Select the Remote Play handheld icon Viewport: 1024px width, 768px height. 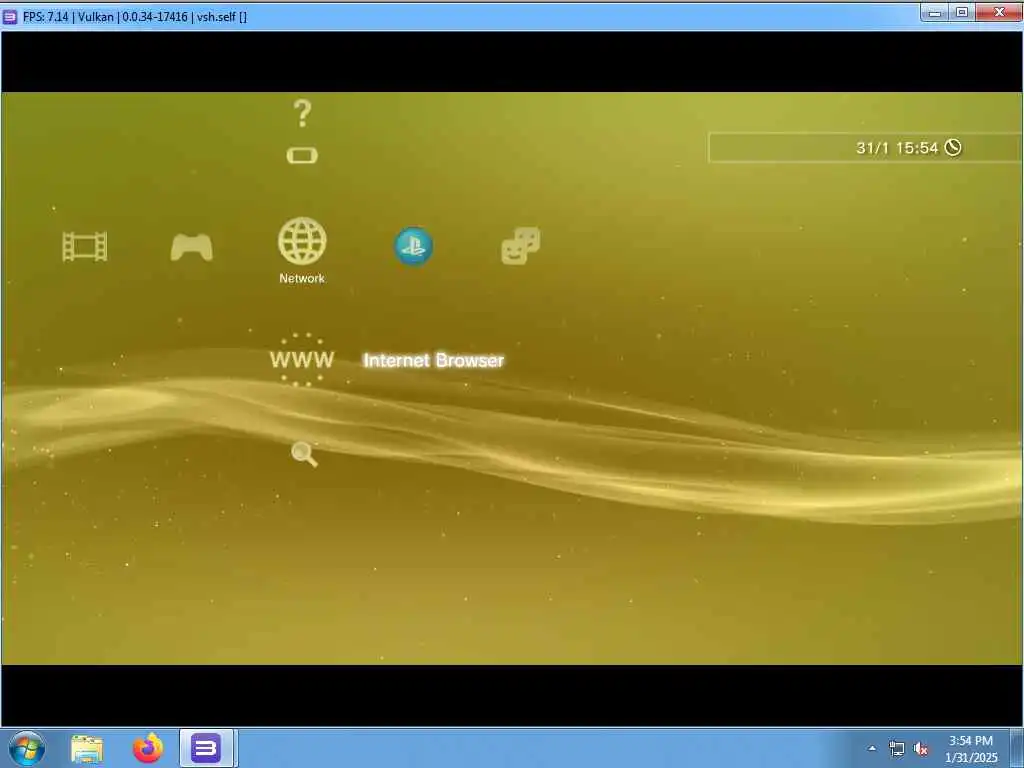[x=302, y=155]
